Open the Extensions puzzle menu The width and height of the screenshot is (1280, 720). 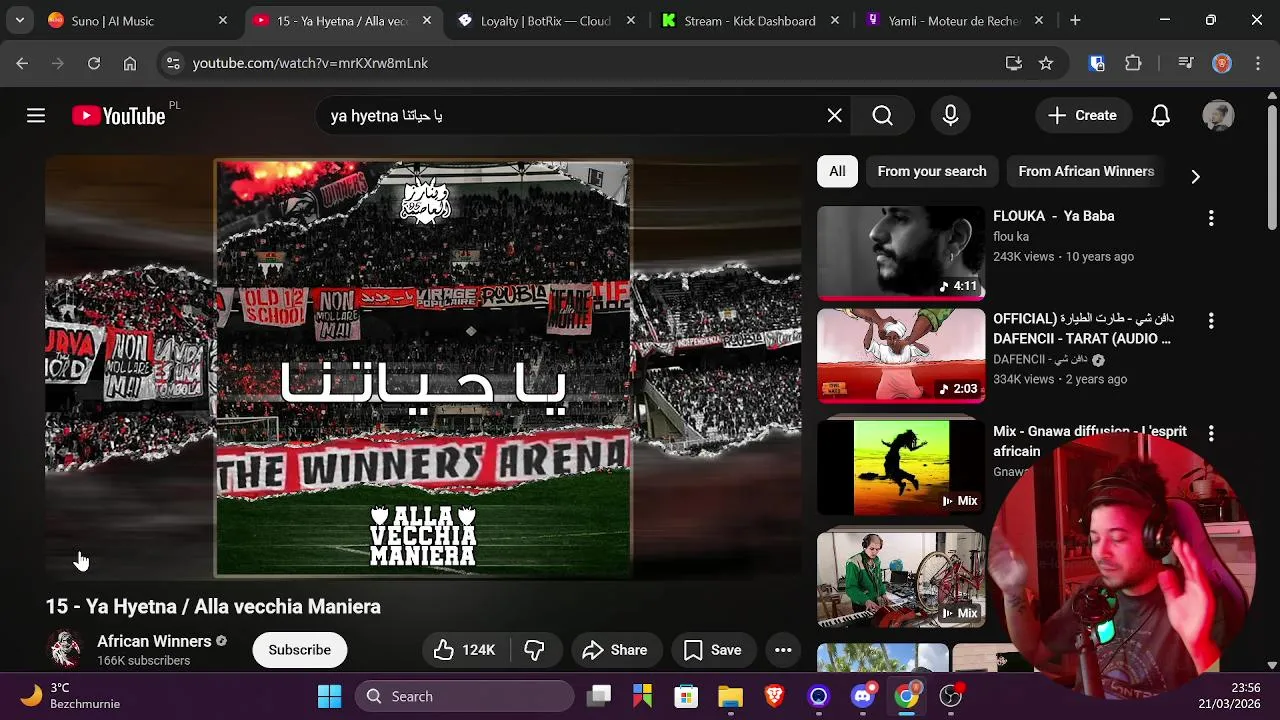[x=1133, y=63]
